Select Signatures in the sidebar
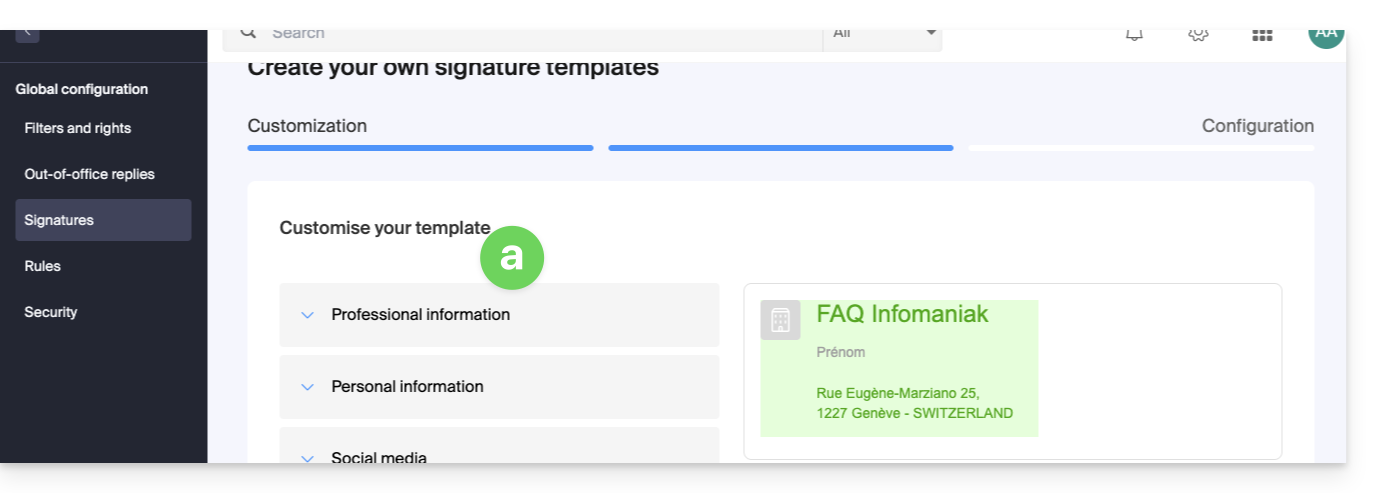Viewport: 1377px width, 493px height. [59, 220]
